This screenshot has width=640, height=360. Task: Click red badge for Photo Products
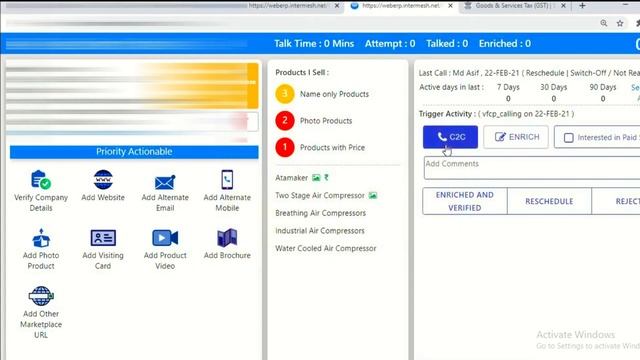click(x=284, y=120)
